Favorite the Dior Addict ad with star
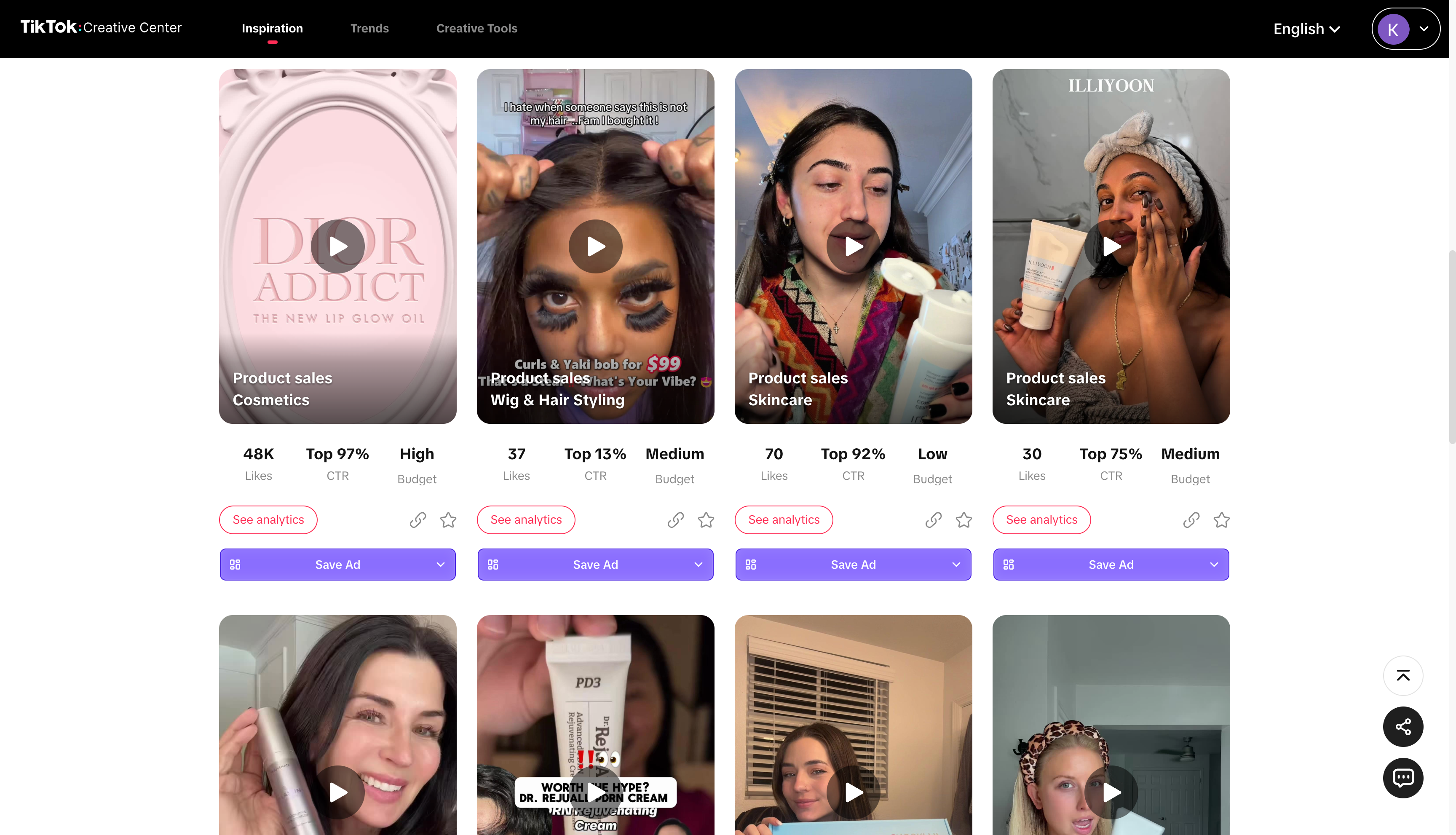1456x835 pixels. [448, 519]
